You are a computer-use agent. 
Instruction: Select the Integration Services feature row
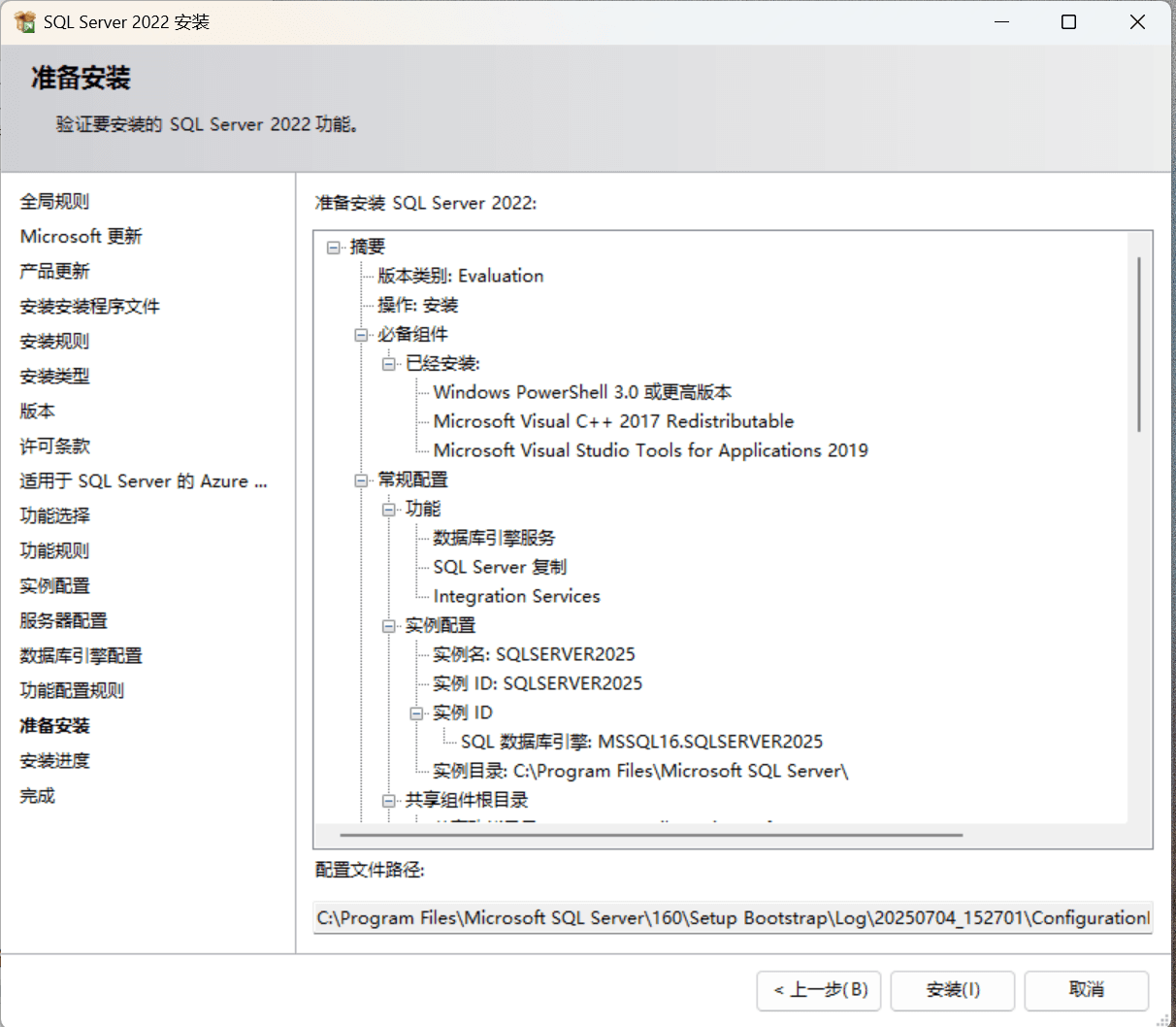[x=516, y=596]
